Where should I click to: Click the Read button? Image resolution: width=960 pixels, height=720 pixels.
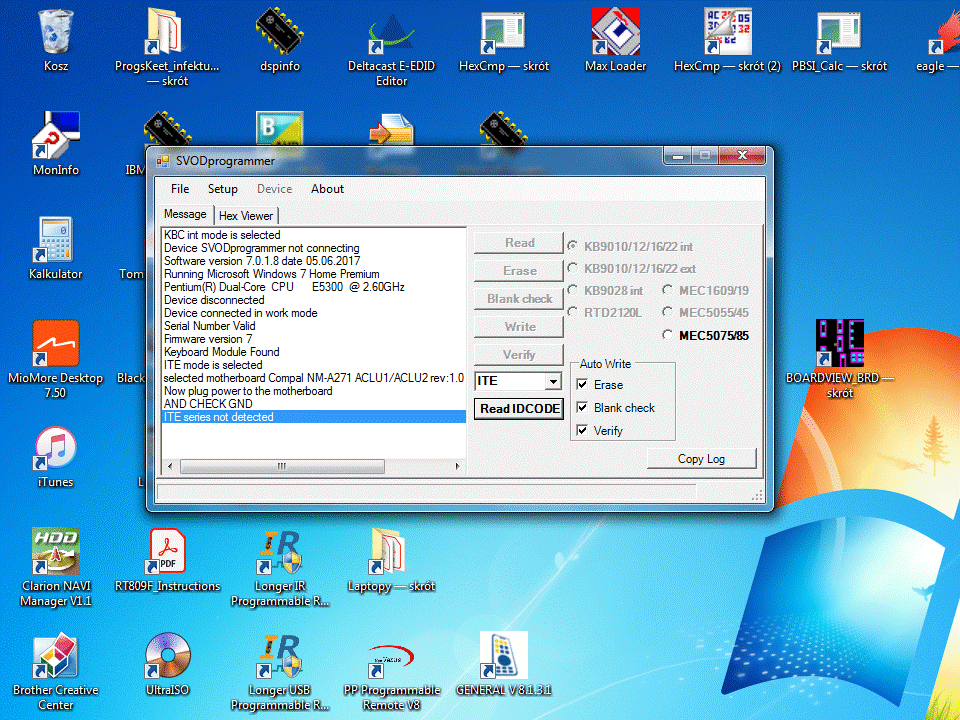click(x=519, y=242)
